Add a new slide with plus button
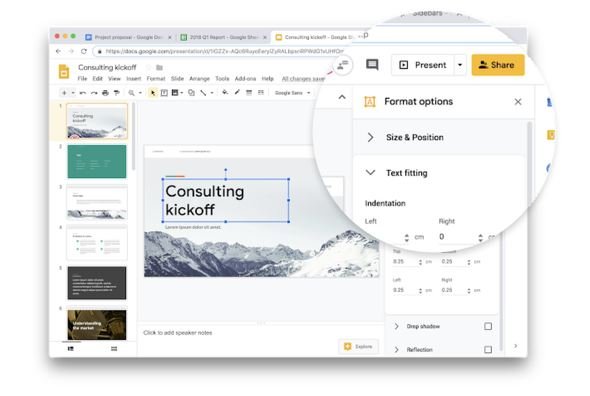 (x=64, y=93)
